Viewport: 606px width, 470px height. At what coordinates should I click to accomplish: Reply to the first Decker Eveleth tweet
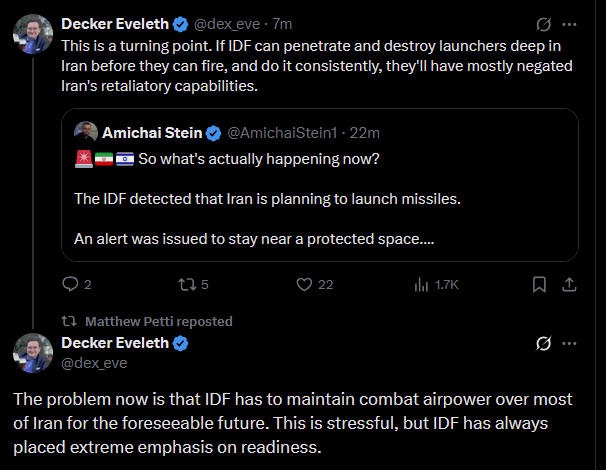pos(70,284)
